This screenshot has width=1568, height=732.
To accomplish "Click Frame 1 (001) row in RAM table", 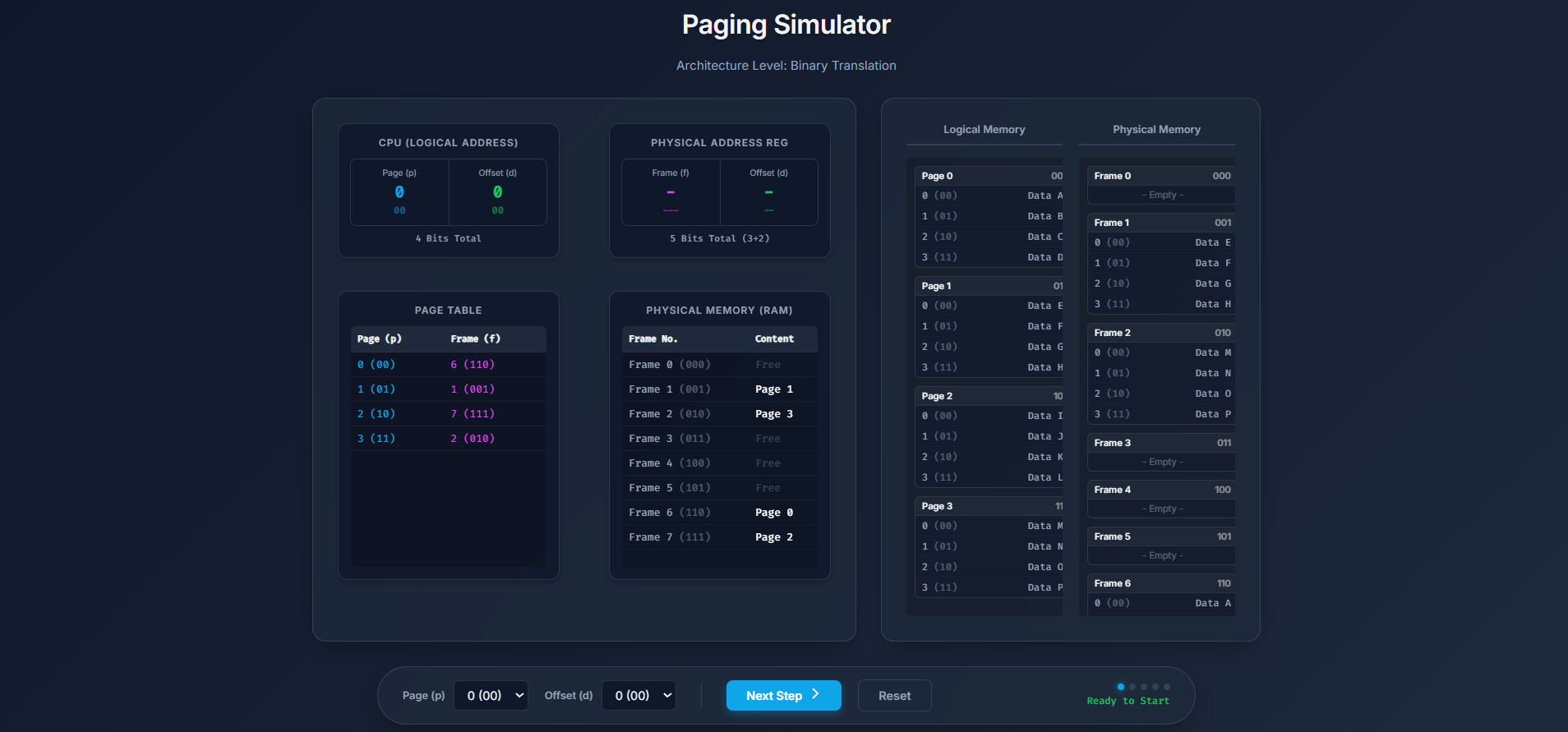I will click(x=719, y=389).
